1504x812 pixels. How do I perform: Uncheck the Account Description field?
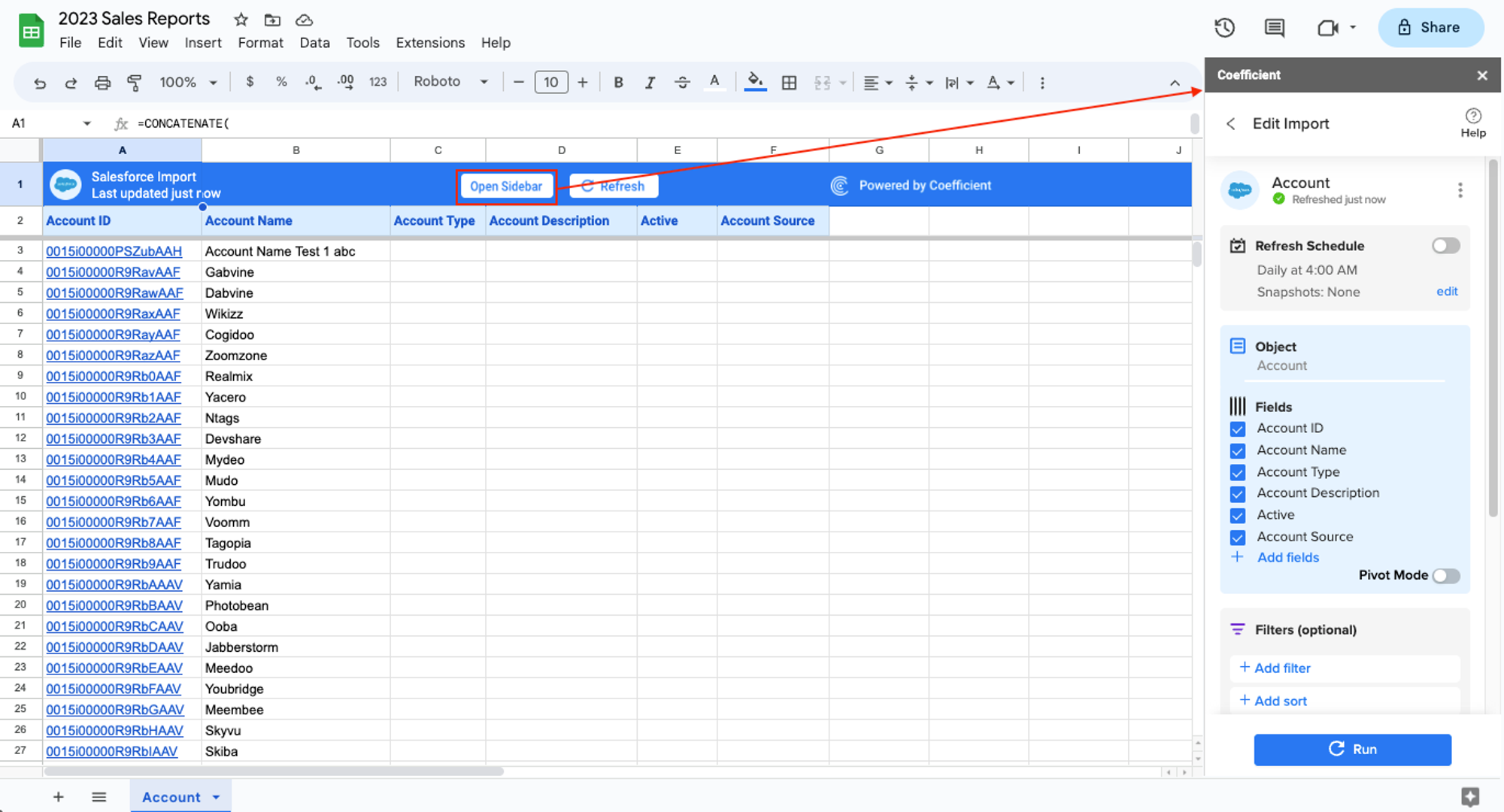click(x=1237, y=494)
